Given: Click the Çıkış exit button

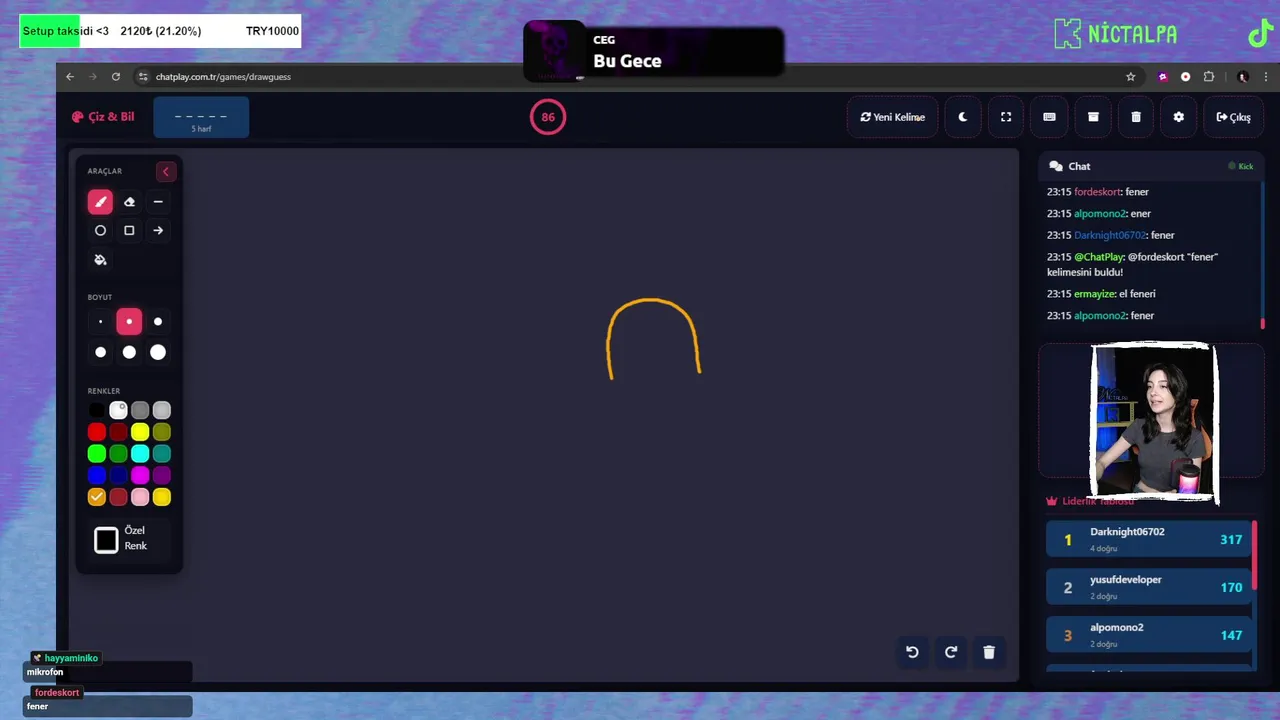Looking at the screenshot, I should (x=1234, y=117).
